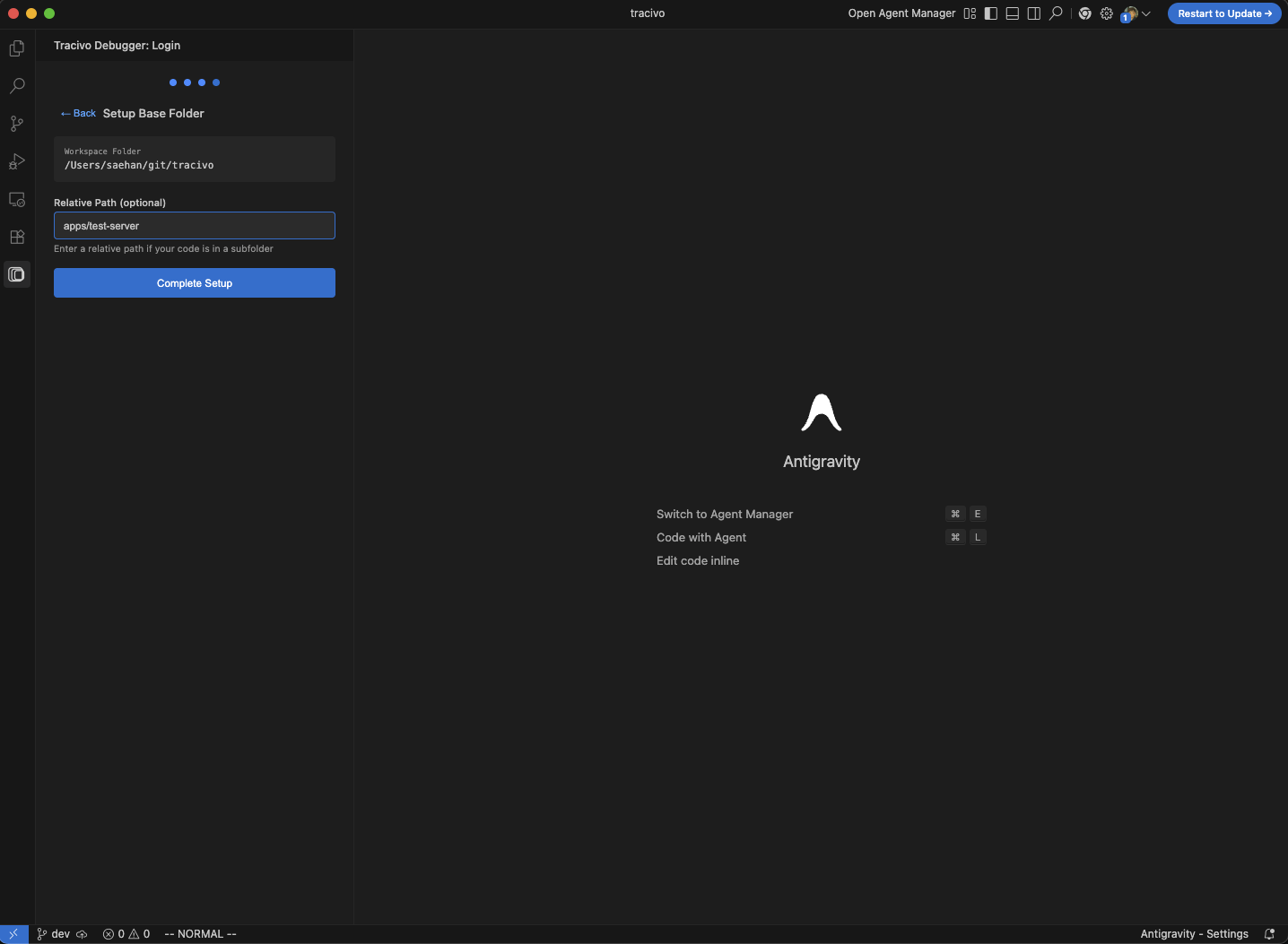Select Code with Agent command
Screen dimensions: 1288x944
click(701, 538)
